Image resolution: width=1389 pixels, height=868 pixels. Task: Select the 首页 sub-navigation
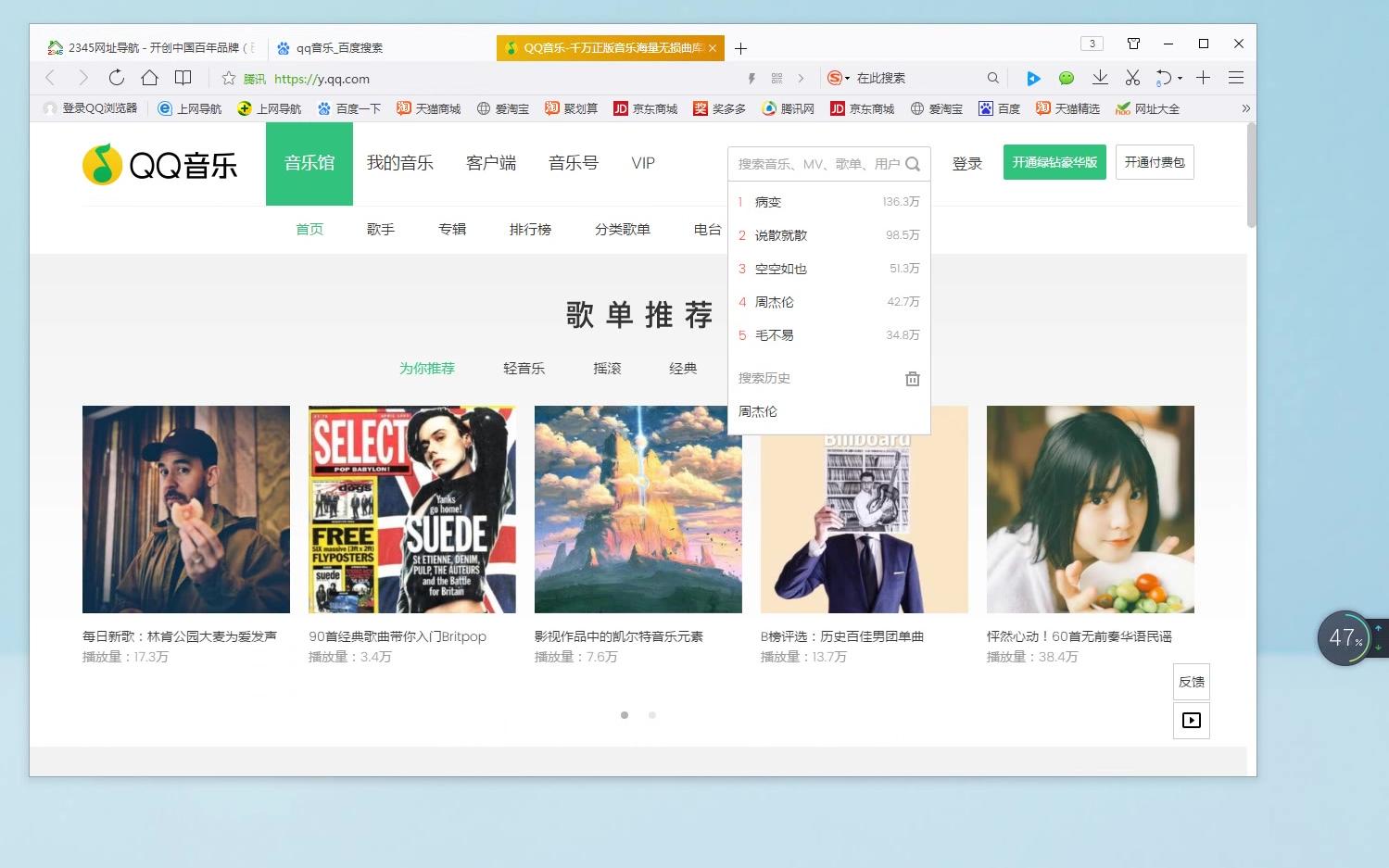click(x=309, y=229)
